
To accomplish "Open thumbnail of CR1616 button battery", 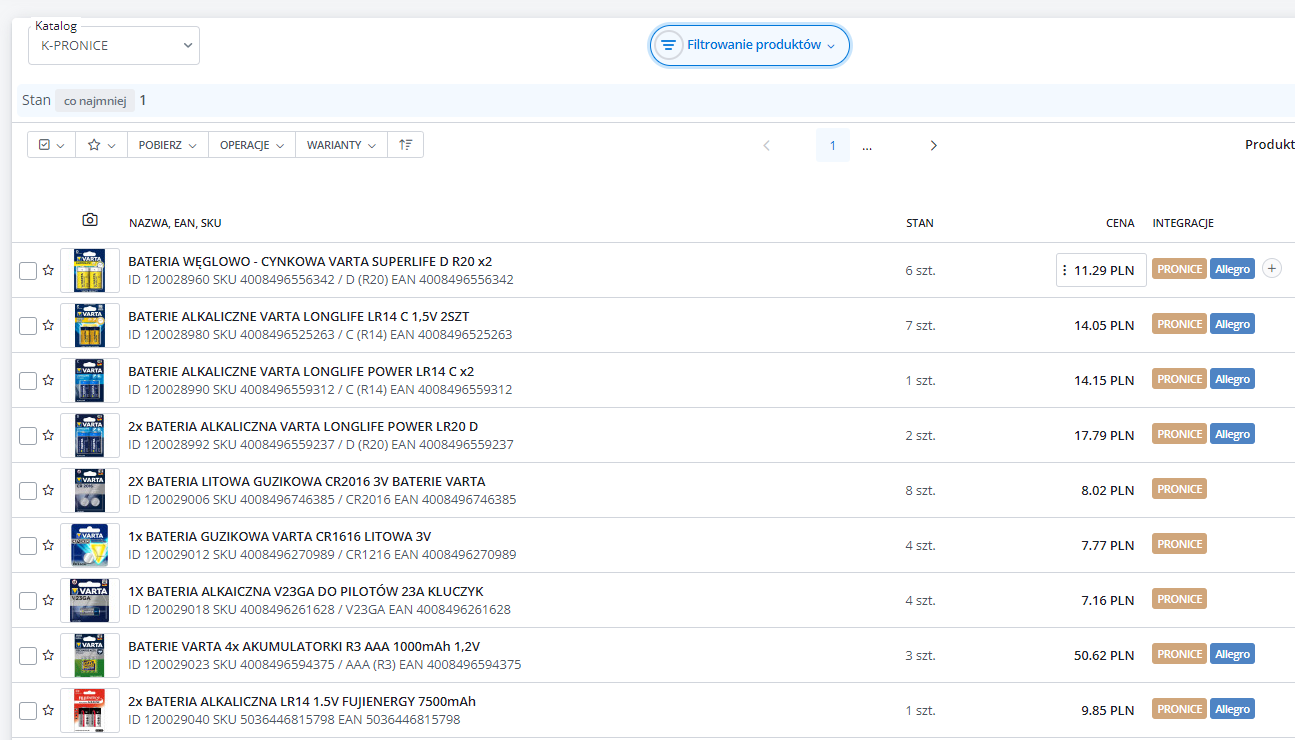I will pos(90,546).
